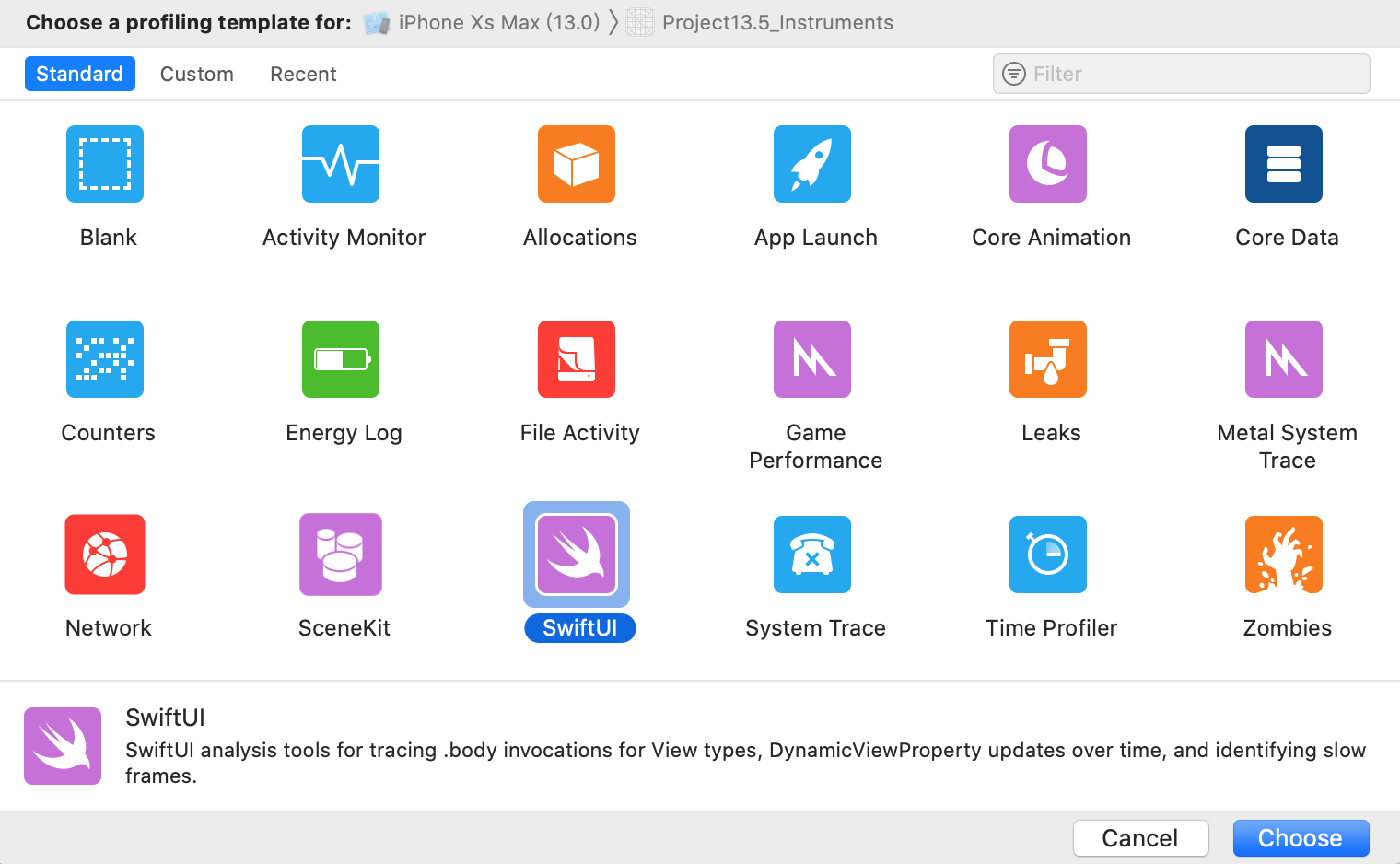Click the SwiftUI description paragraph text
Screen dimensions: 1400x864
click(x=745, y=763)
